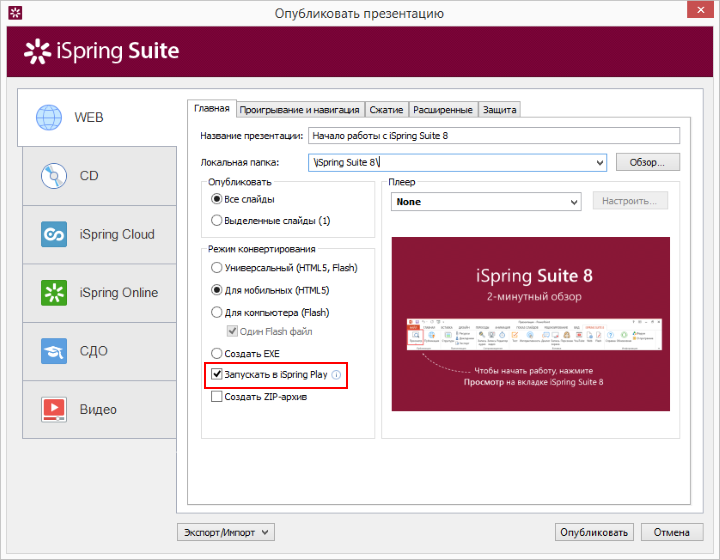
Task: Click the Опубликовать button
Action: (594, 532)
